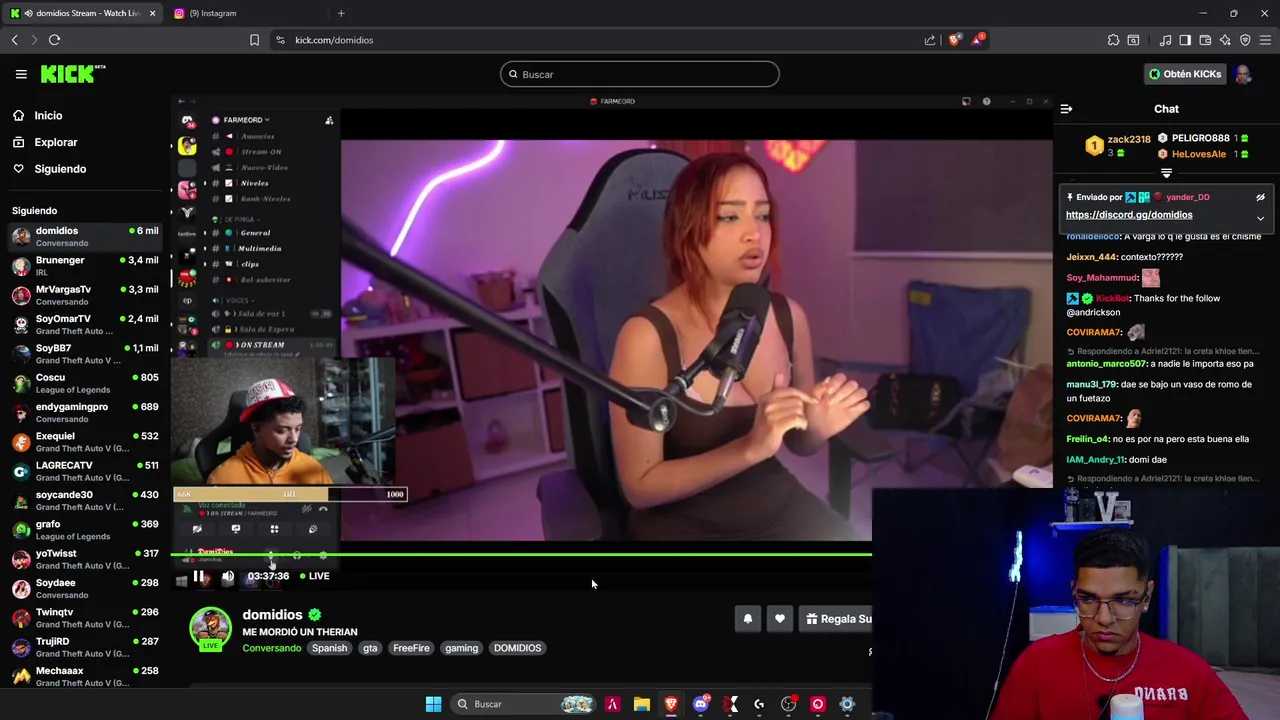This screenshot has width=1280, height=720.
Task: Close the domidios Stream tab
Action: click(x=152, y=13)
